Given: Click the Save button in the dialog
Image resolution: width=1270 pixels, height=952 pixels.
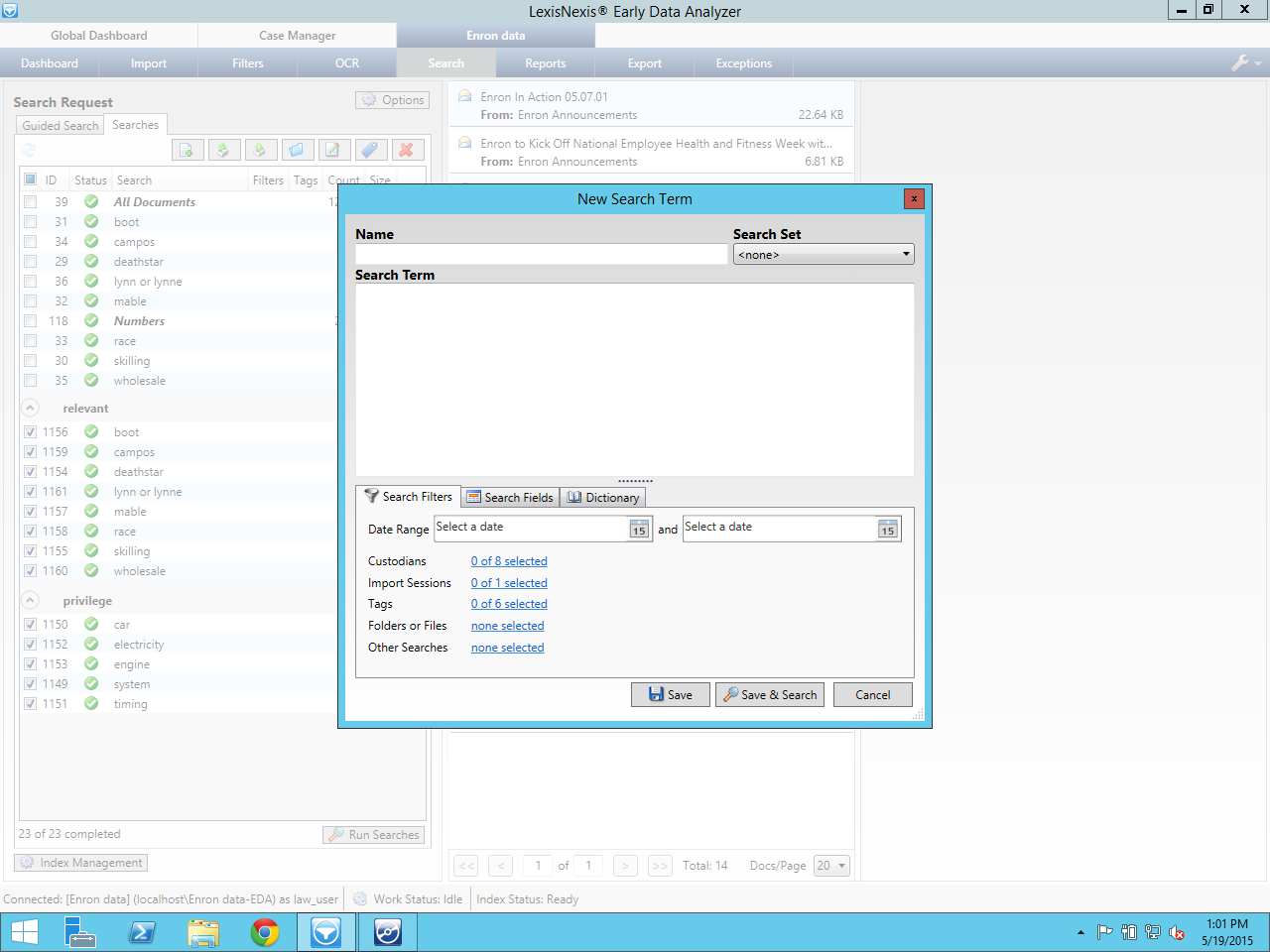Looking at the screenshot, I should (x=671, y=695).
